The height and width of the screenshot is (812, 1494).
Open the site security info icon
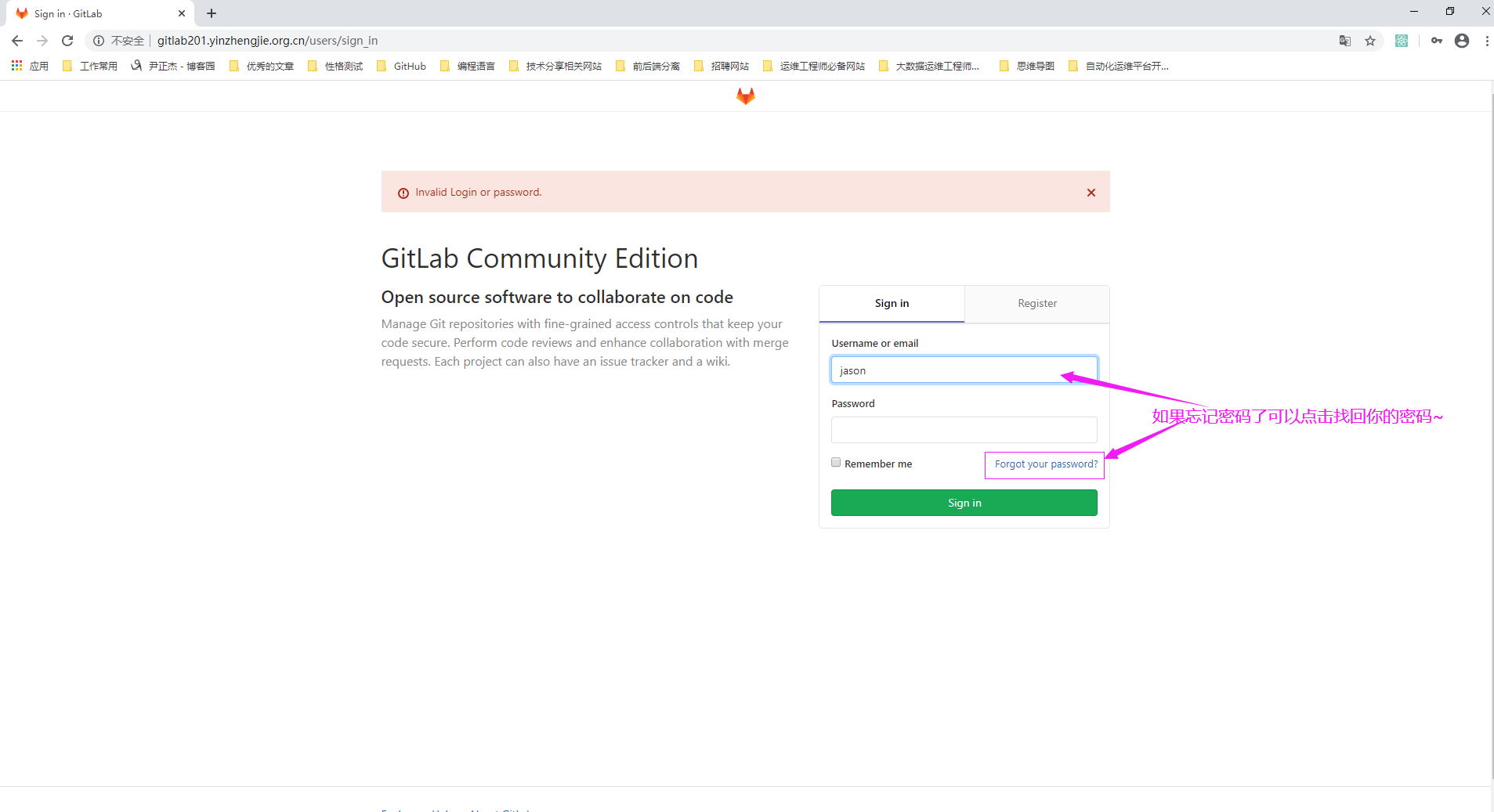[x=99, y=41]
